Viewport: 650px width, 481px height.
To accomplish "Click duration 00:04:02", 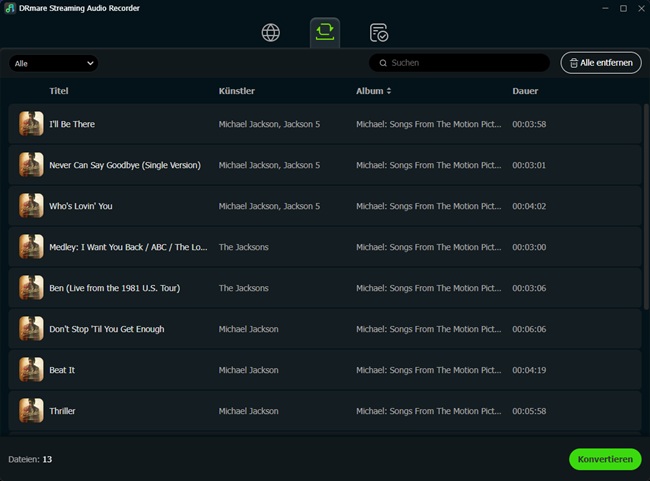I will coord(529,206).
